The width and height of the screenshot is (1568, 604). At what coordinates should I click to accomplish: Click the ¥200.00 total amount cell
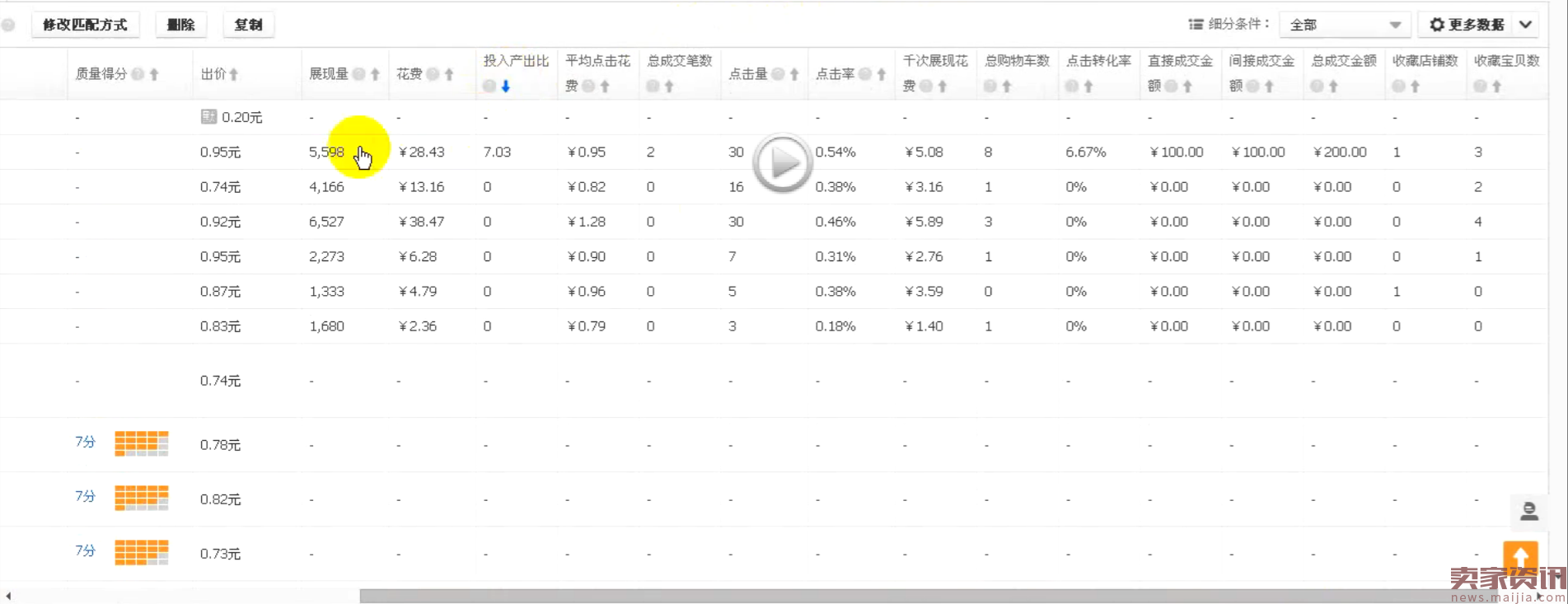pos(1339,152)
